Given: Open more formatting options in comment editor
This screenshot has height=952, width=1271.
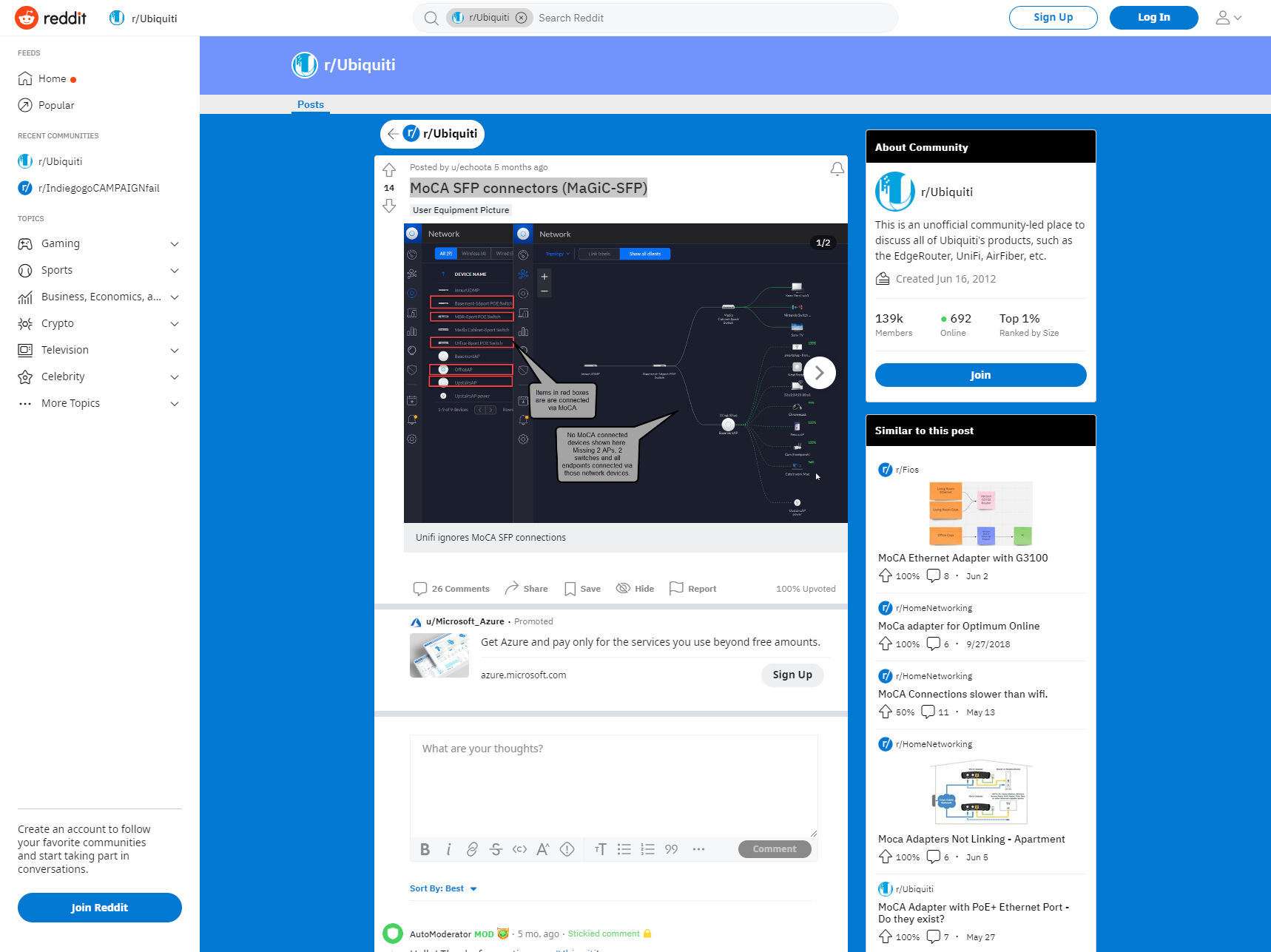Looking at the screenshot, I should (x=698, y=849).
